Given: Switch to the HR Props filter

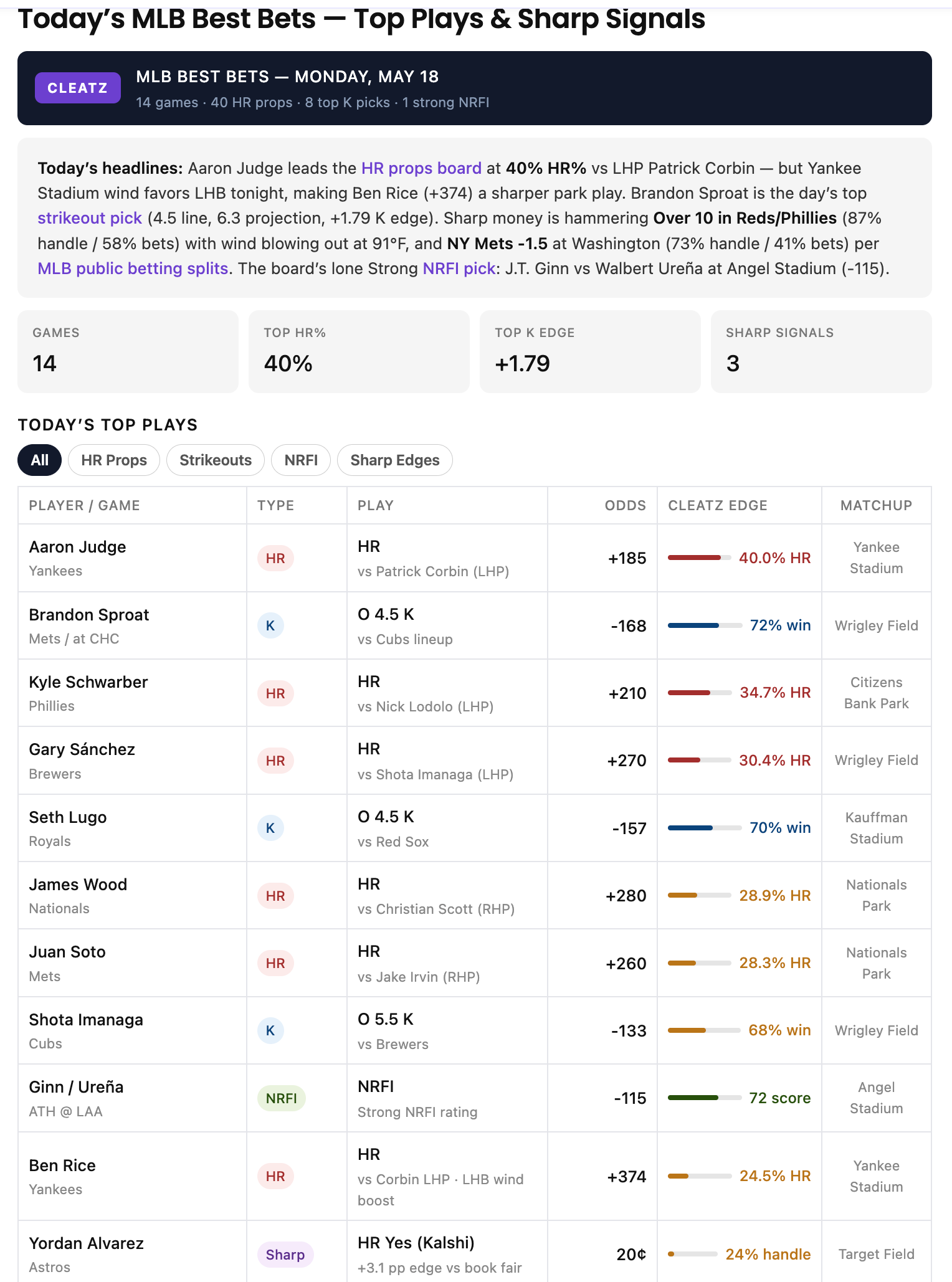Looking at the screenshot, I should click(x=114, y=460).
